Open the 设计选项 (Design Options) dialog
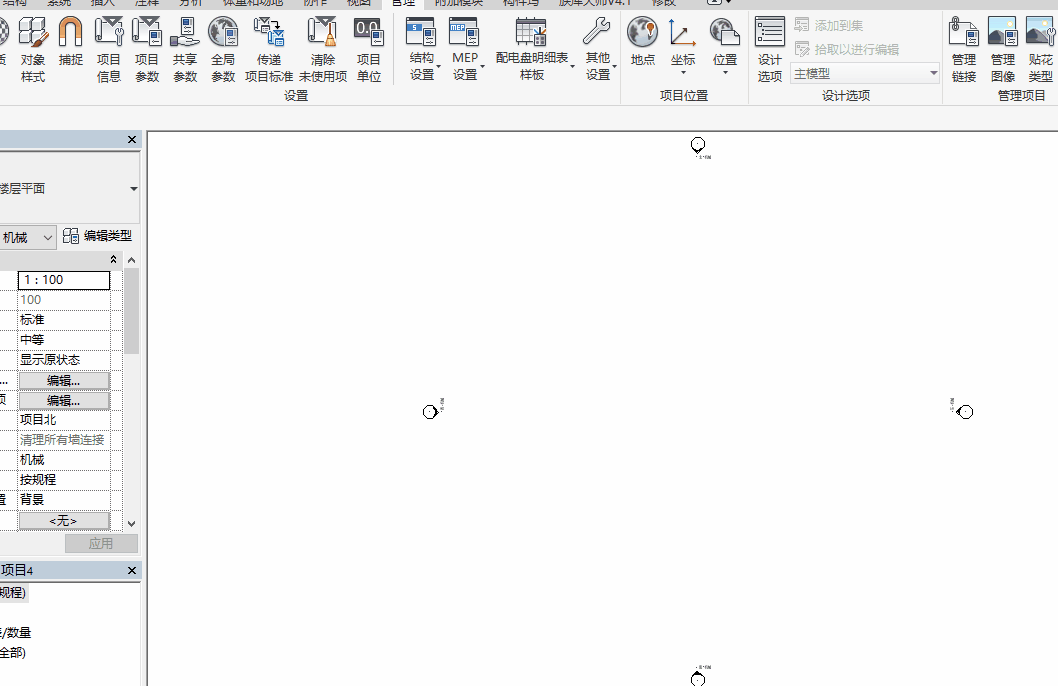The width and height of the screenshot is (1058, 686). tap(769, 47)
